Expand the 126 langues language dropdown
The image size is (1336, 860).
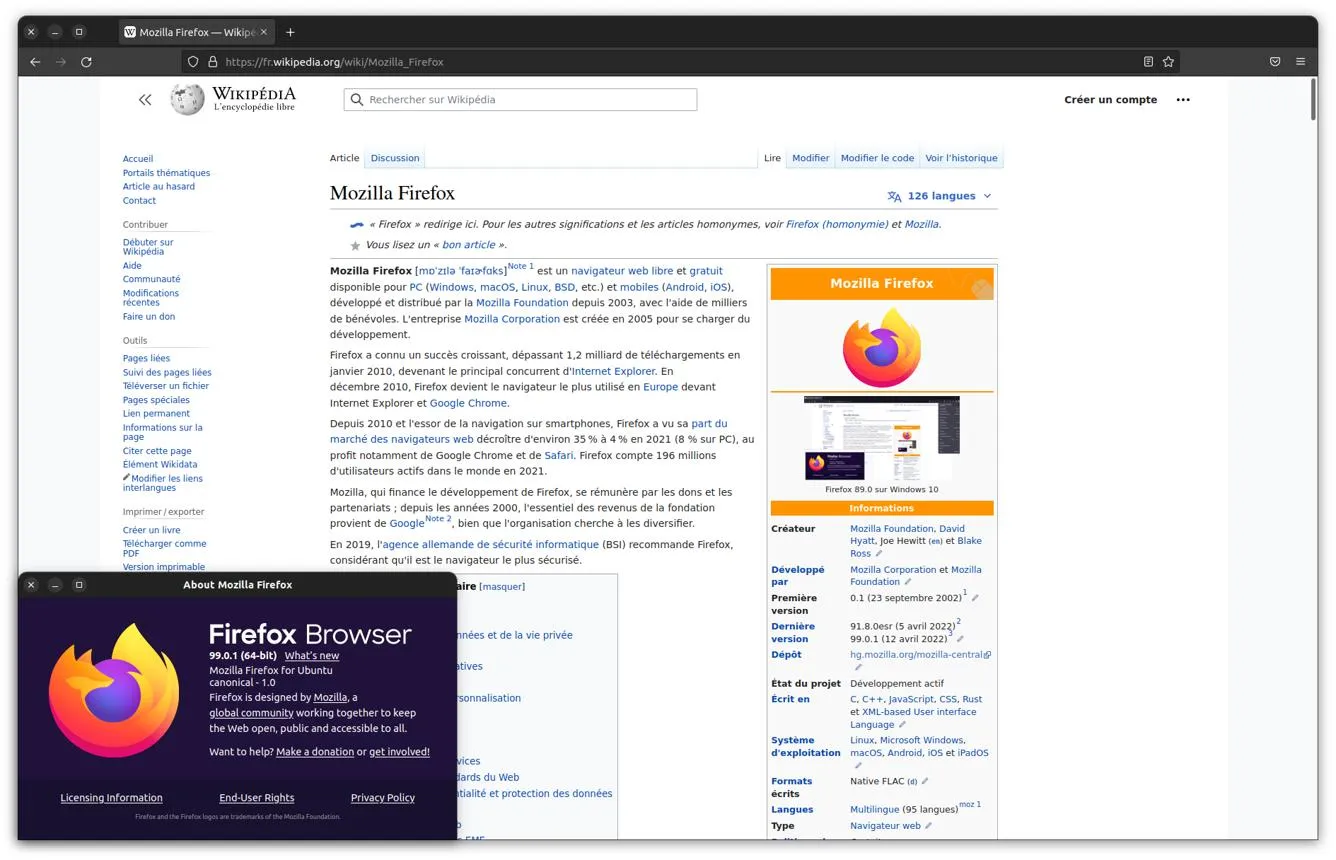[939, 196]
